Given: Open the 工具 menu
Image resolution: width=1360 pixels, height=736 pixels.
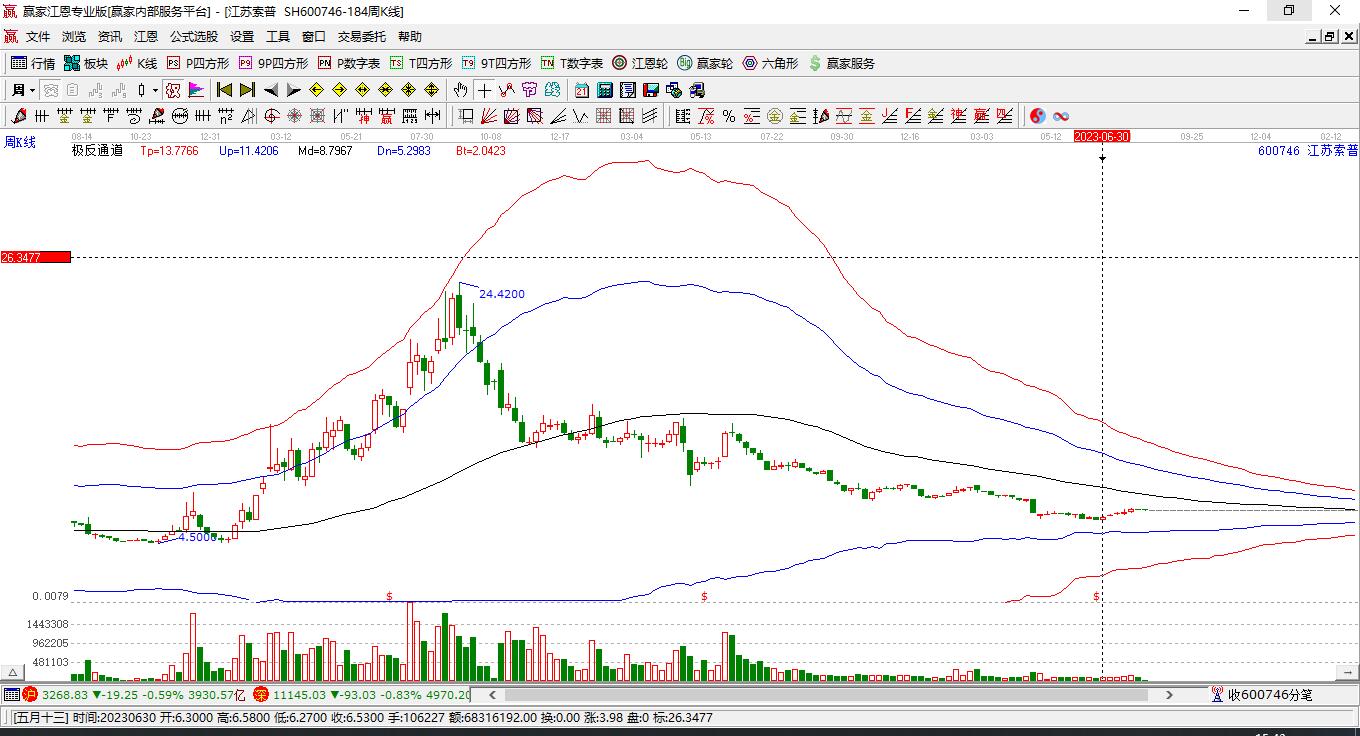Looking at the screenshot, I should [278, 37].
